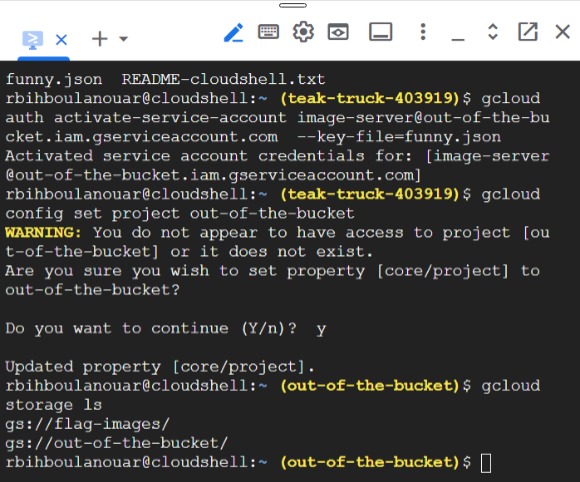Open Cloud Shell in new window
Image resolution: width=580 pixels, height=482 pixels.
(527, 32)
